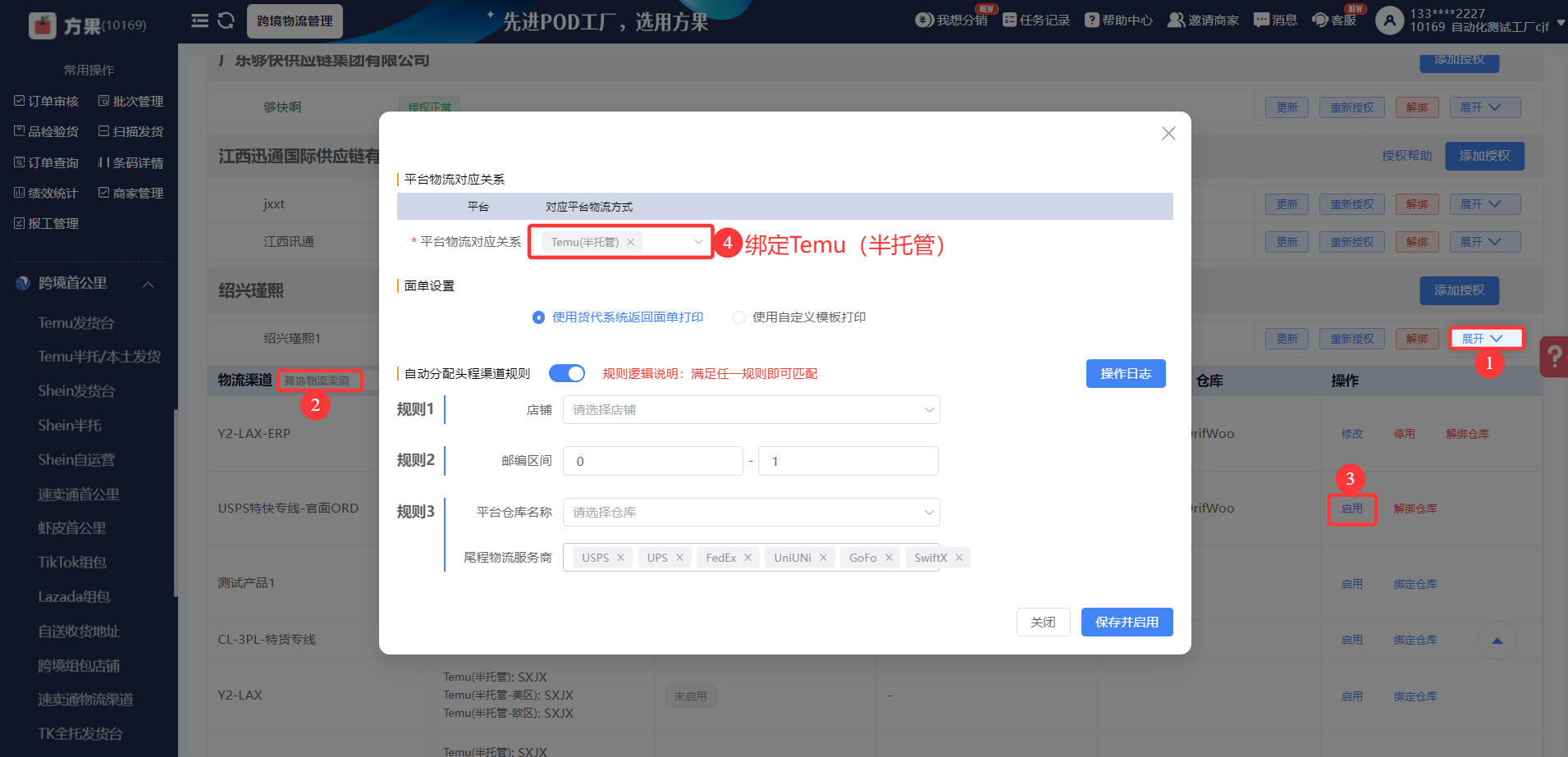Open 邀请商家 invite merchants
This screenshot has height=757, width=1568.
coord(1204,21)
